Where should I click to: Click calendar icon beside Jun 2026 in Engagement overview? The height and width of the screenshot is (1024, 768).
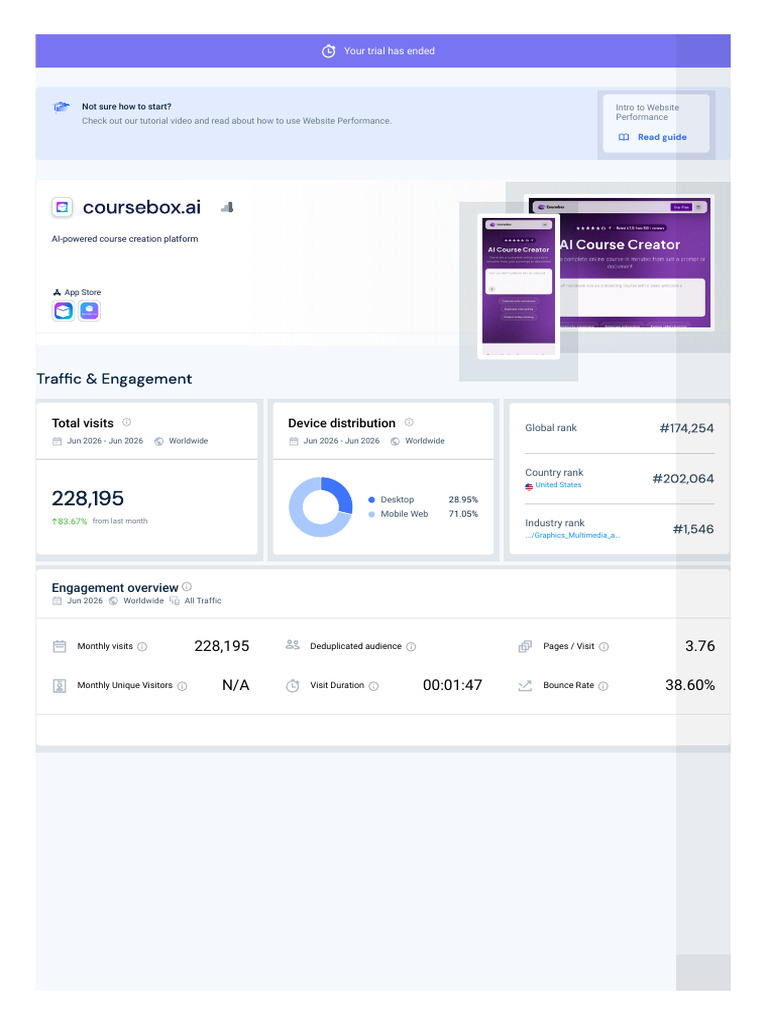coord(57,601)
